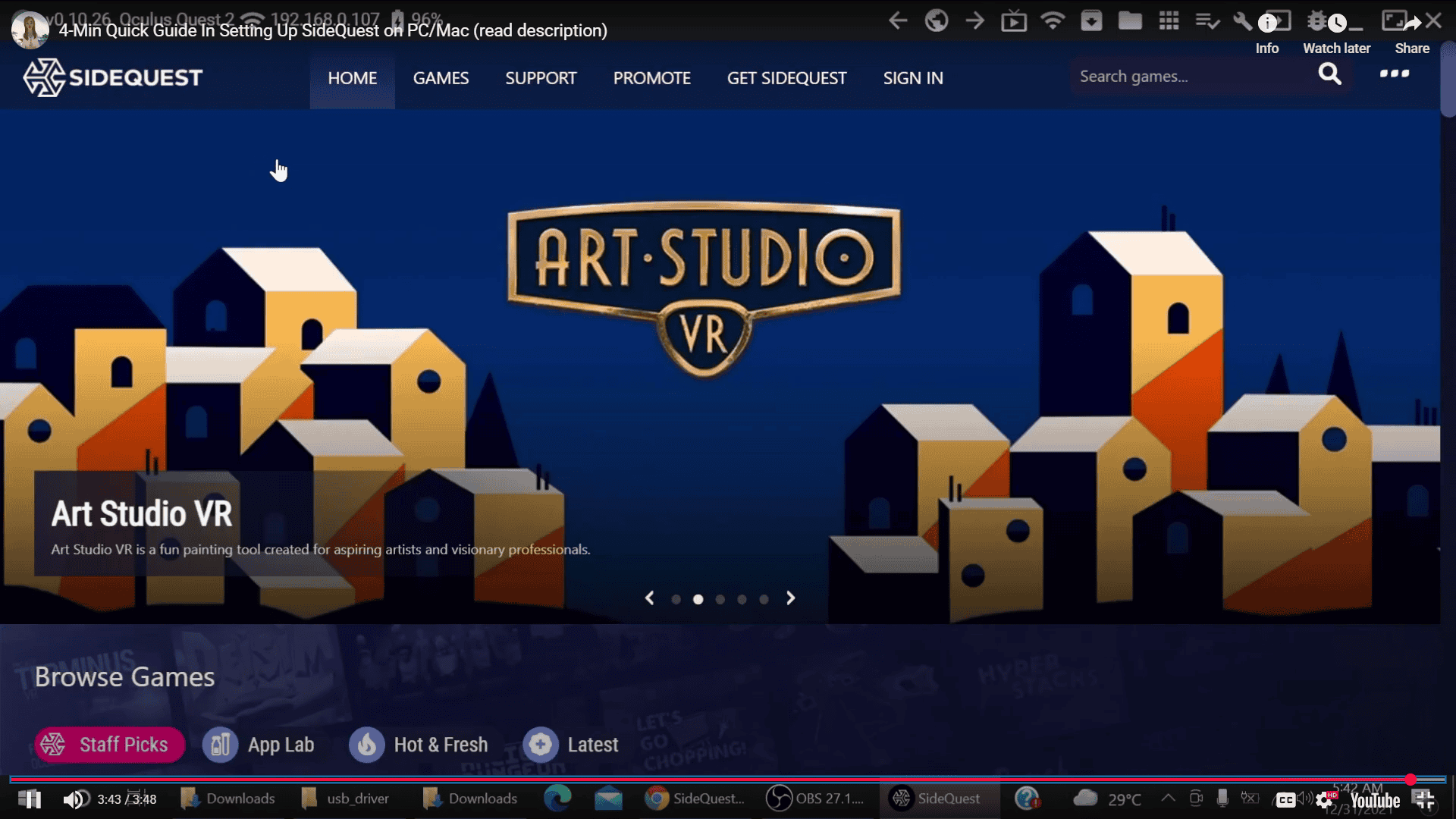Go to next carousel slide arrow
The image size is (1456, 819).
(x=790, y=598)
